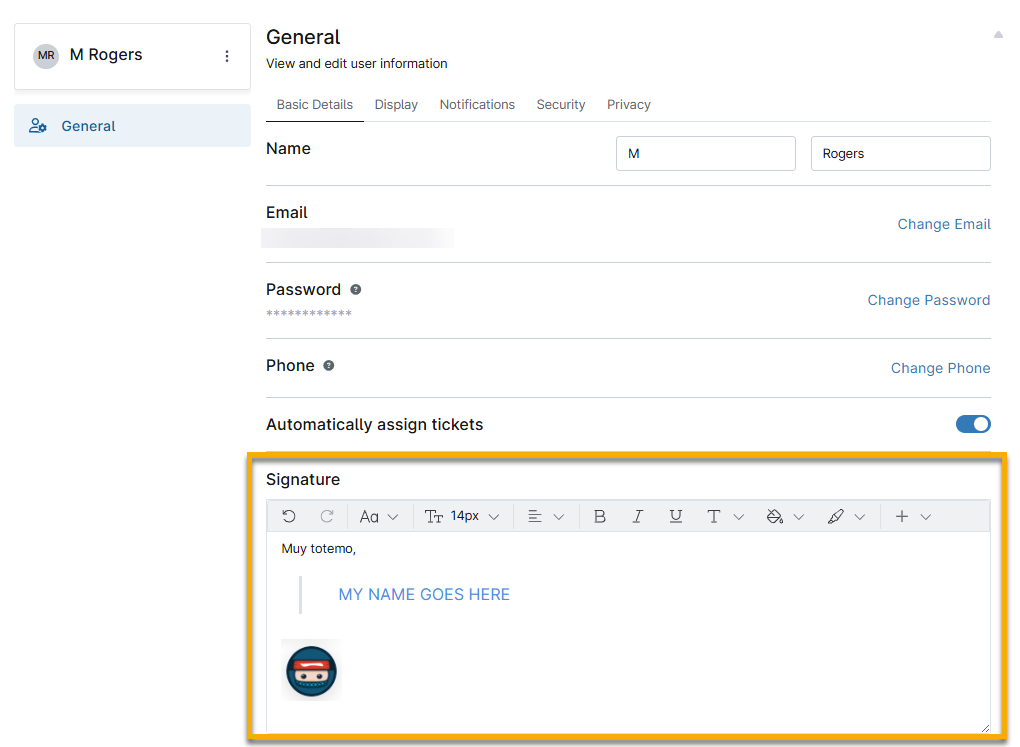The image size is (1020, 747).
Task: Click the undo icon in signature editor
Action: (289, 516)
